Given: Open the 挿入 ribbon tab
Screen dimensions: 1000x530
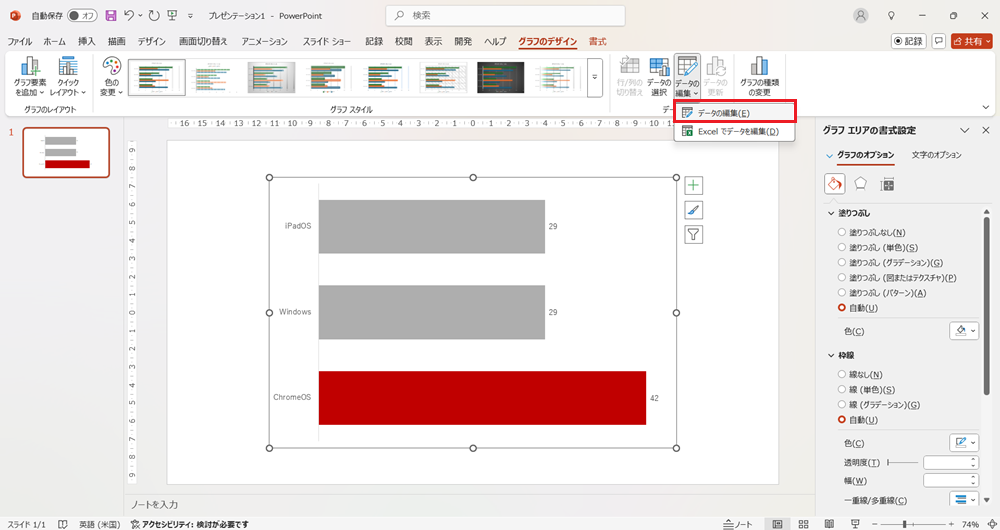Looking at the screenshot, I should 87,41.
